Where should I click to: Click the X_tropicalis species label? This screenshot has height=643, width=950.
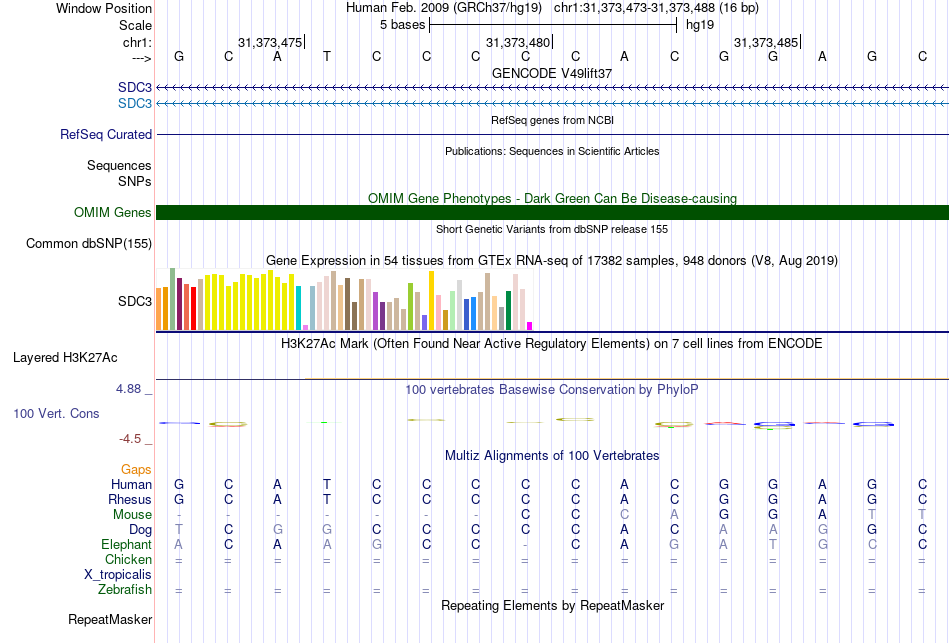[x=118, y=575]
